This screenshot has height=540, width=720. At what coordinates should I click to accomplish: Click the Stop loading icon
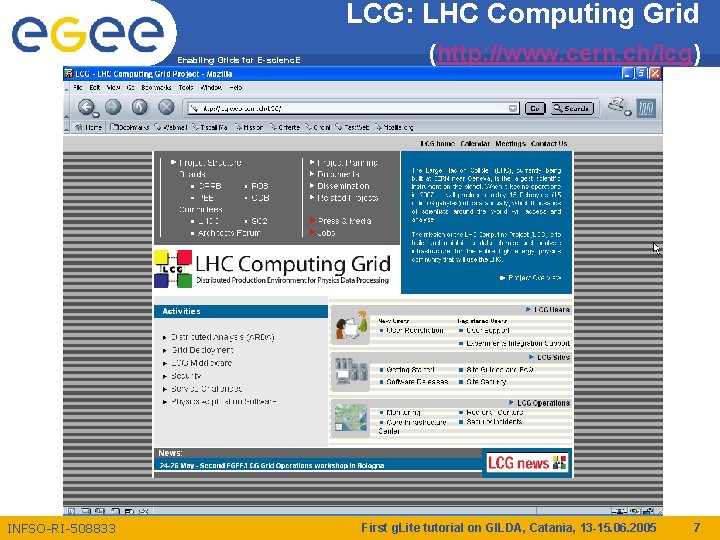[166, 107]
